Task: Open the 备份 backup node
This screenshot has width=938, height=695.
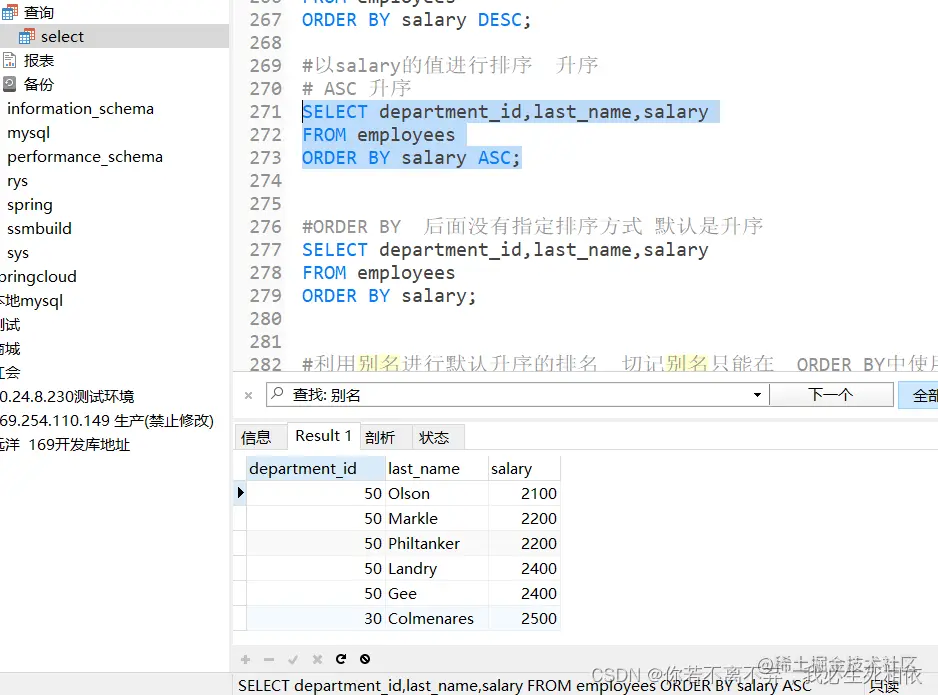Action: tap(38, 84)
